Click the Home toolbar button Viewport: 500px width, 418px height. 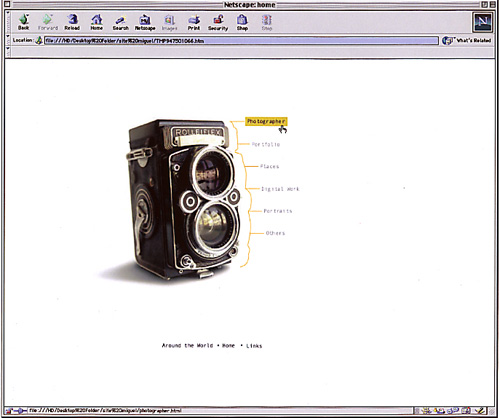97,22
